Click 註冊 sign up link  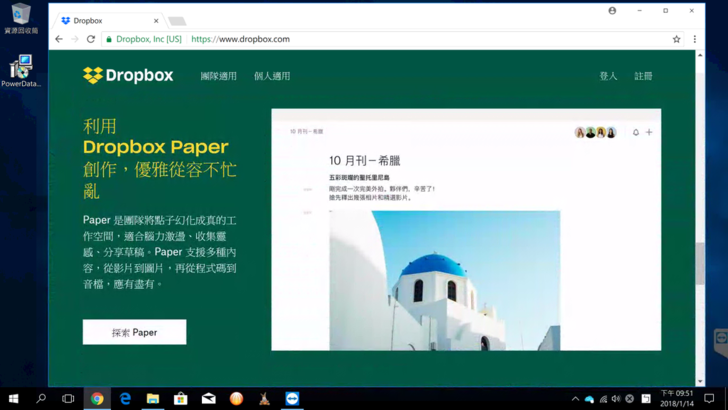pos(644,76)
